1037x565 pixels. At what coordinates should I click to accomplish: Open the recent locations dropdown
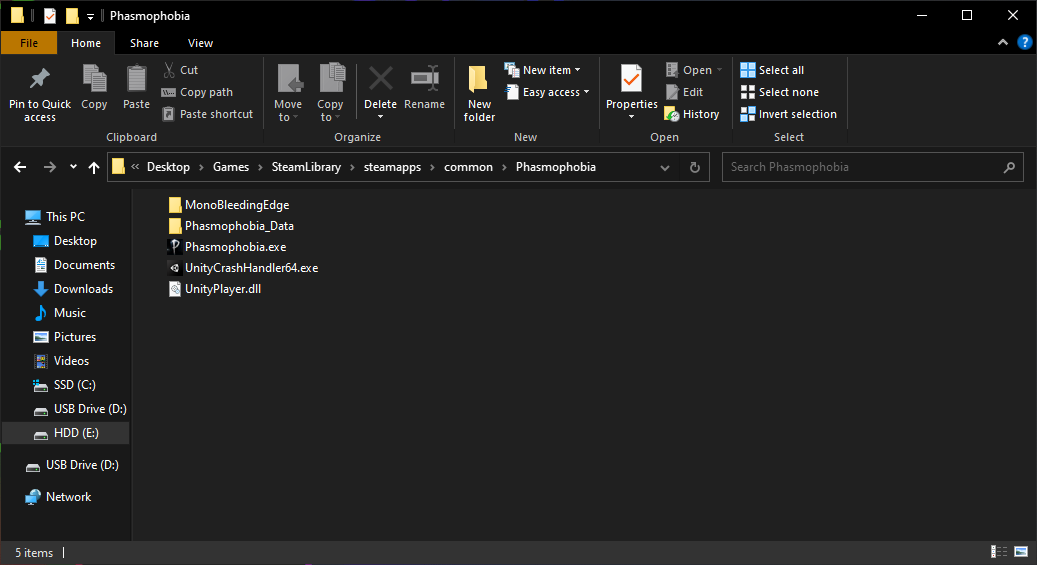73,167
